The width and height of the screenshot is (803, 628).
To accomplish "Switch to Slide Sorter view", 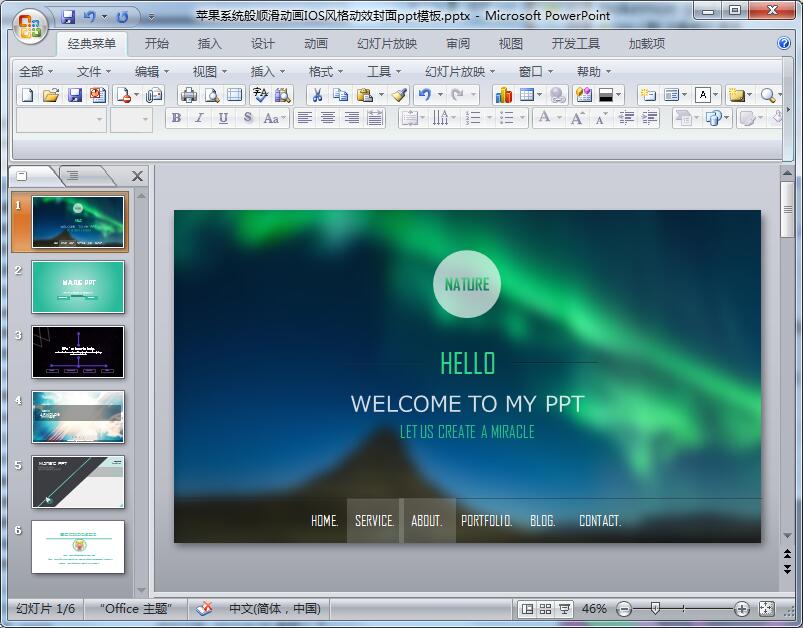I will coord(545,609).
